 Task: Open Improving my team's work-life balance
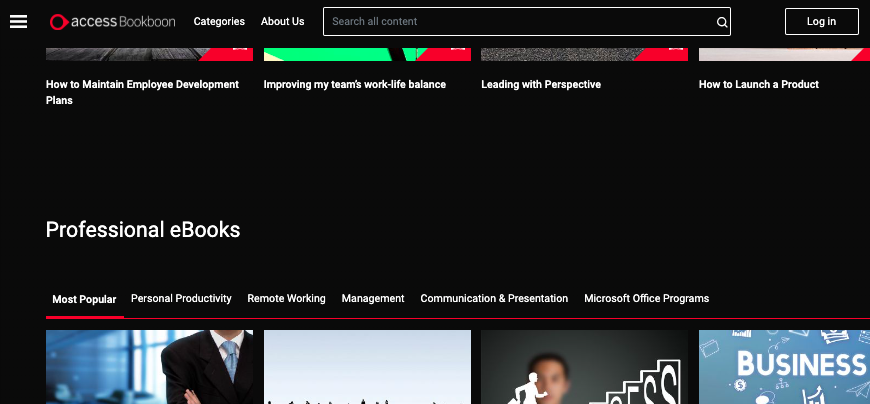(355, 85)
